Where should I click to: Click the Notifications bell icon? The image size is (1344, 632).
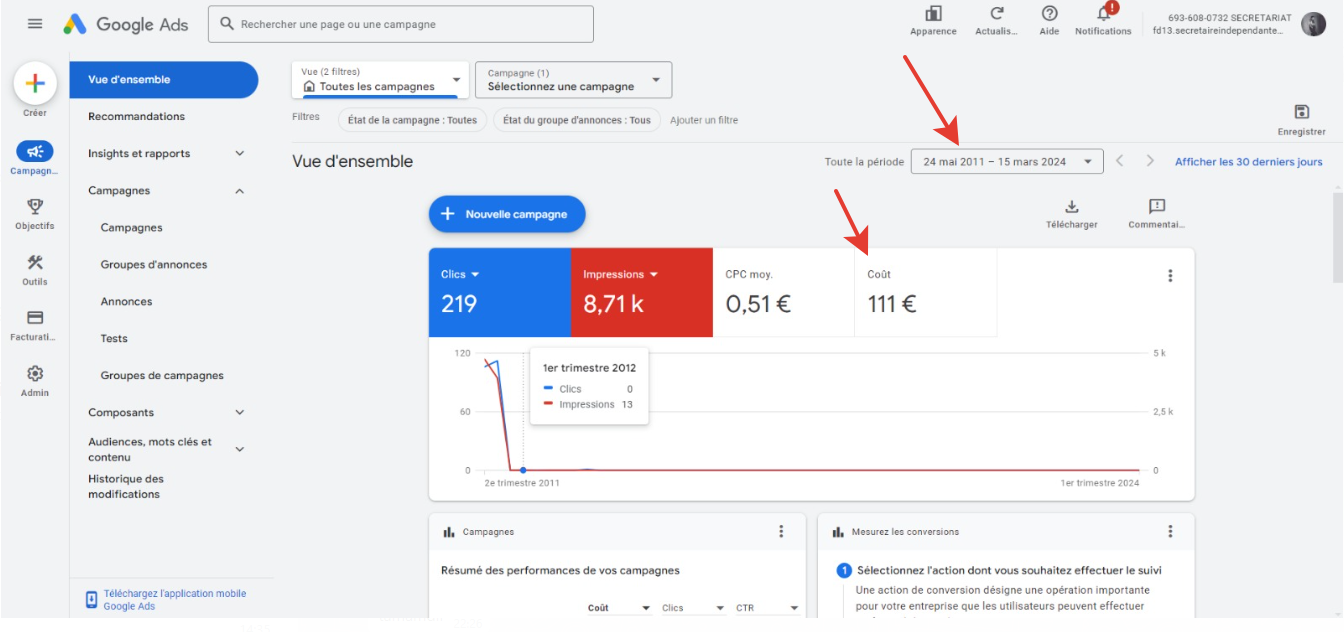[x=1104, y=14]
